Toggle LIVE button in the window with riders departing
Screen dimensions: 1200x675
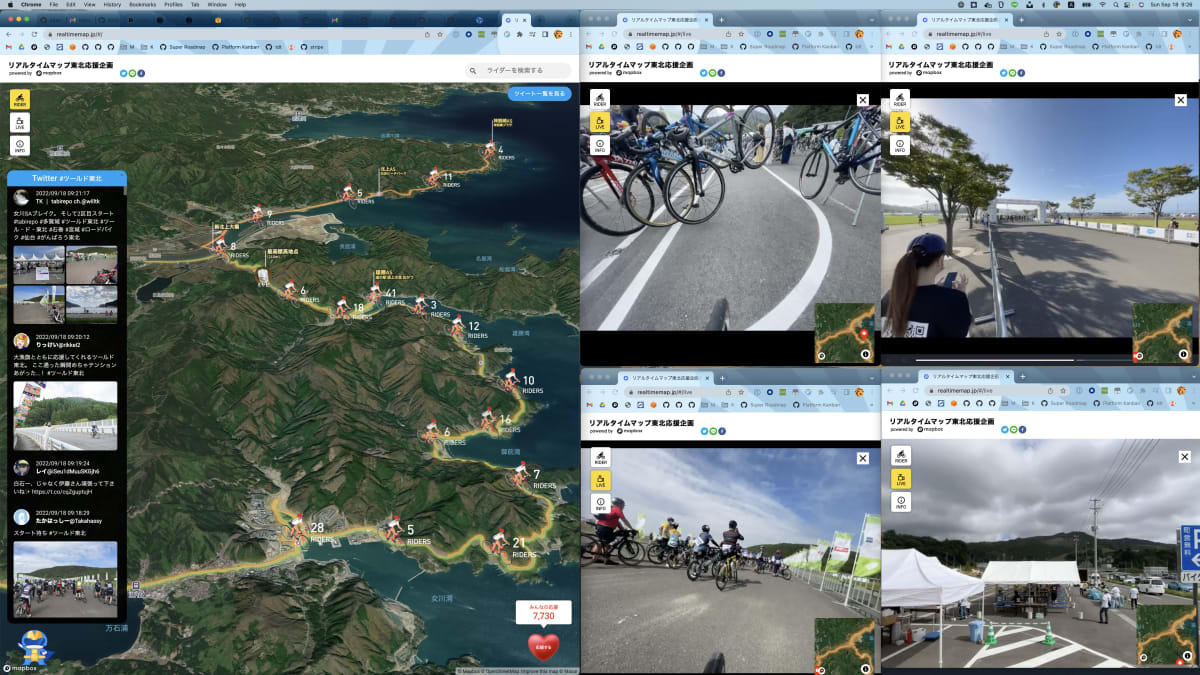pyautogui.click(x=600, y=479)
